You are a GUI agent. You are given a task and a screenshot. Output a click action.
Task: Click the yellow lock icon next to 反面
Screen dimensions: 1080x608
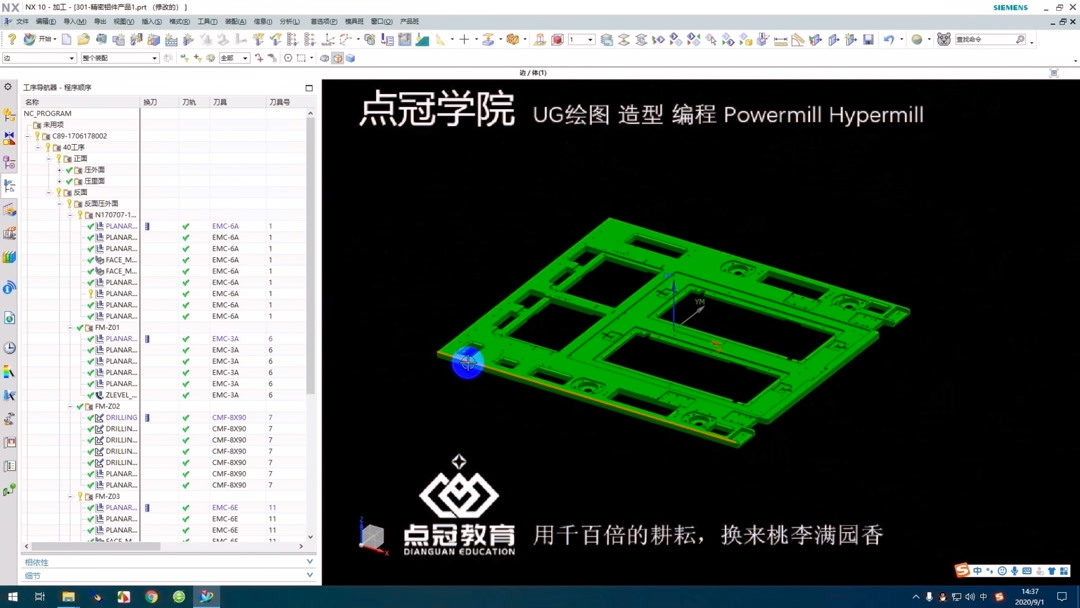tap(58, 189)
